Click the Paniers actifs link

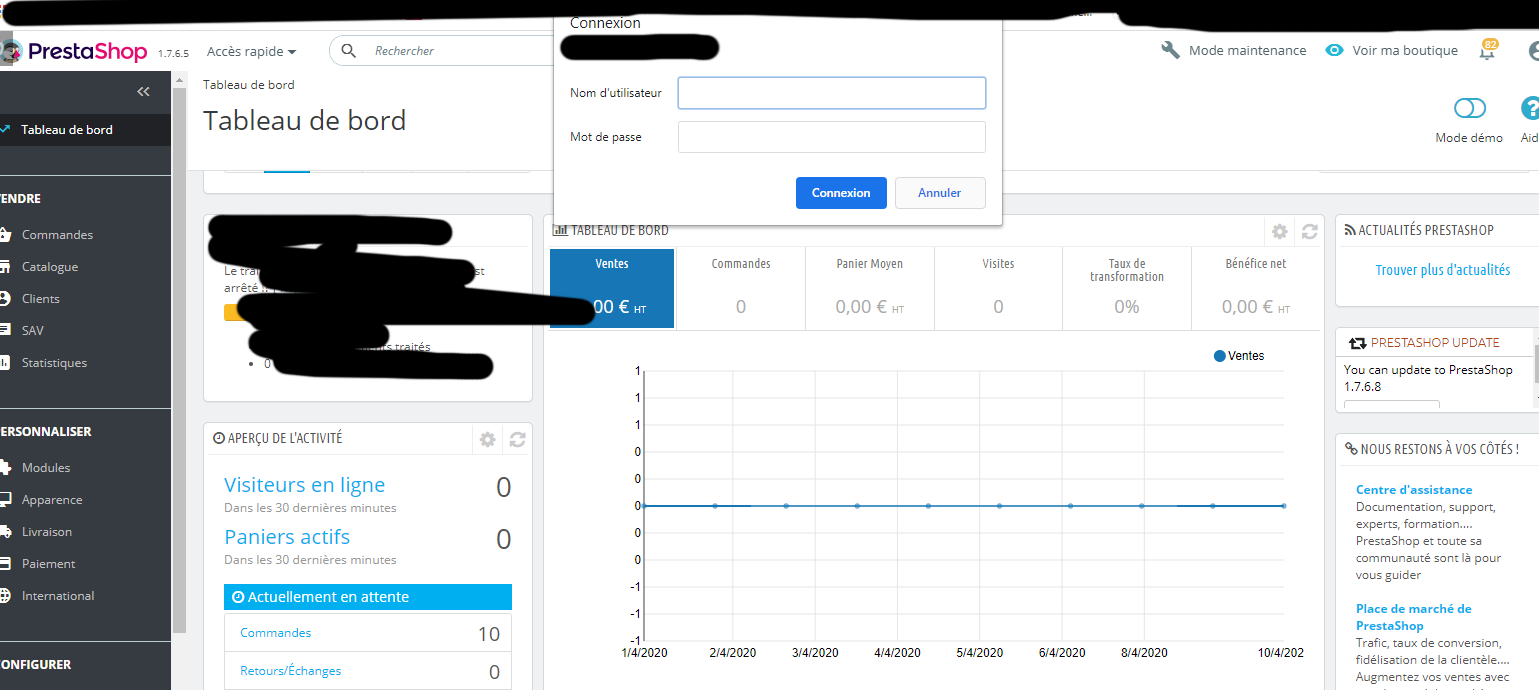pos(287,537)
